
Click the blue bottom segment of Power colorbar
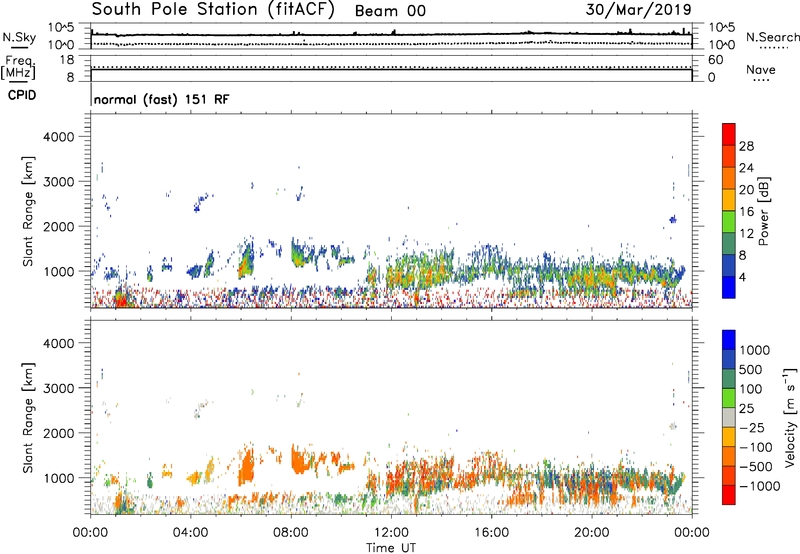tap(729, 287)
